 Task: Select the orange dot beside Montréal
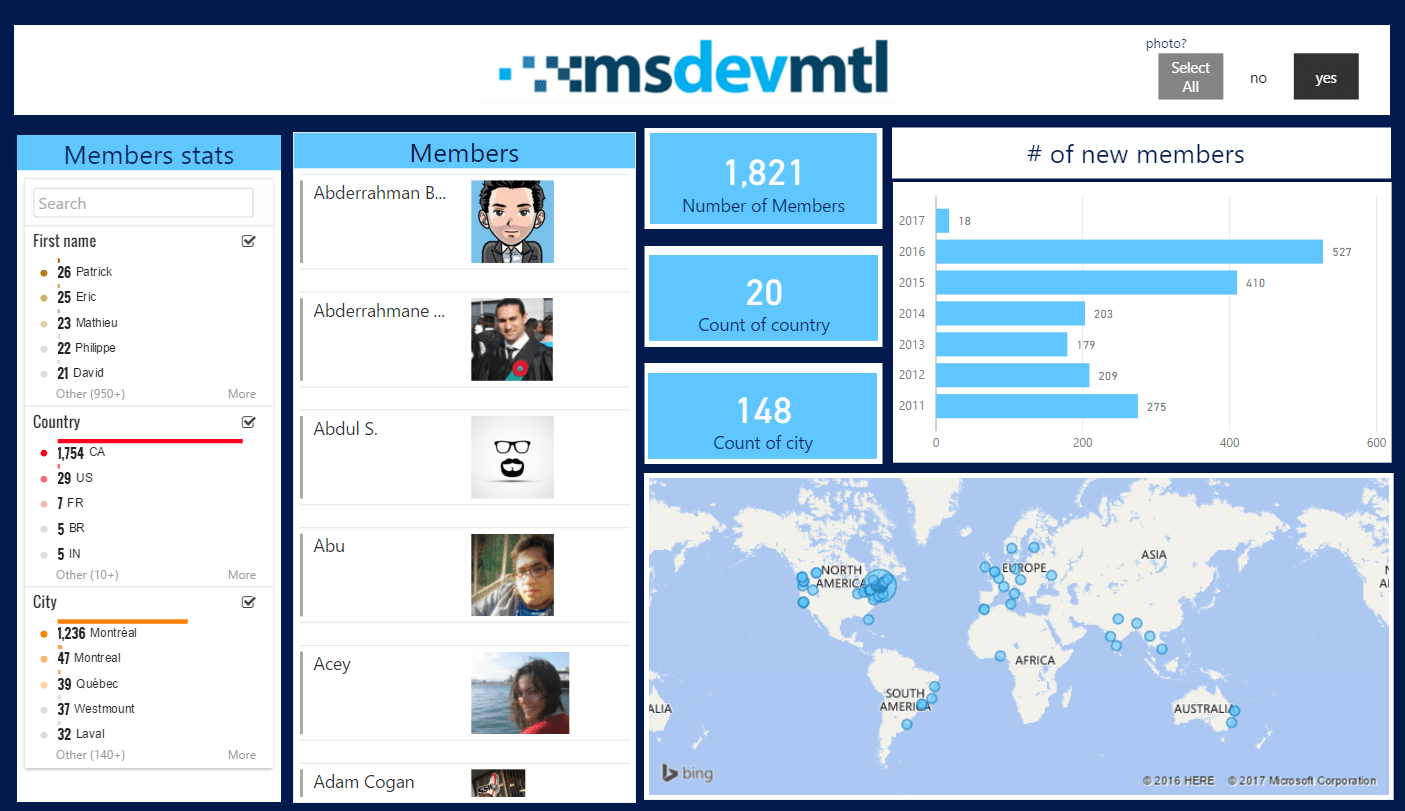click(x=44, y=634)
